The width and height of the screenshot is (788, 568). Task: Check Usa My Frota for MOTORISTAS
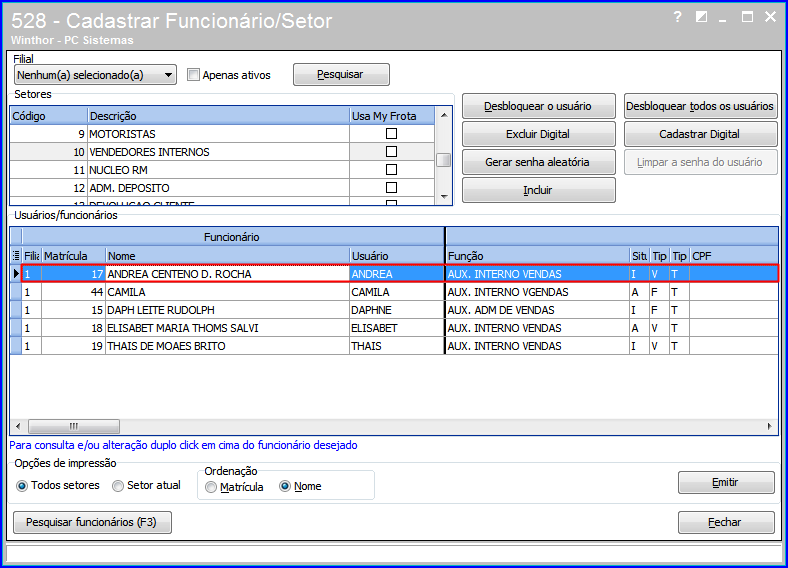391,134
